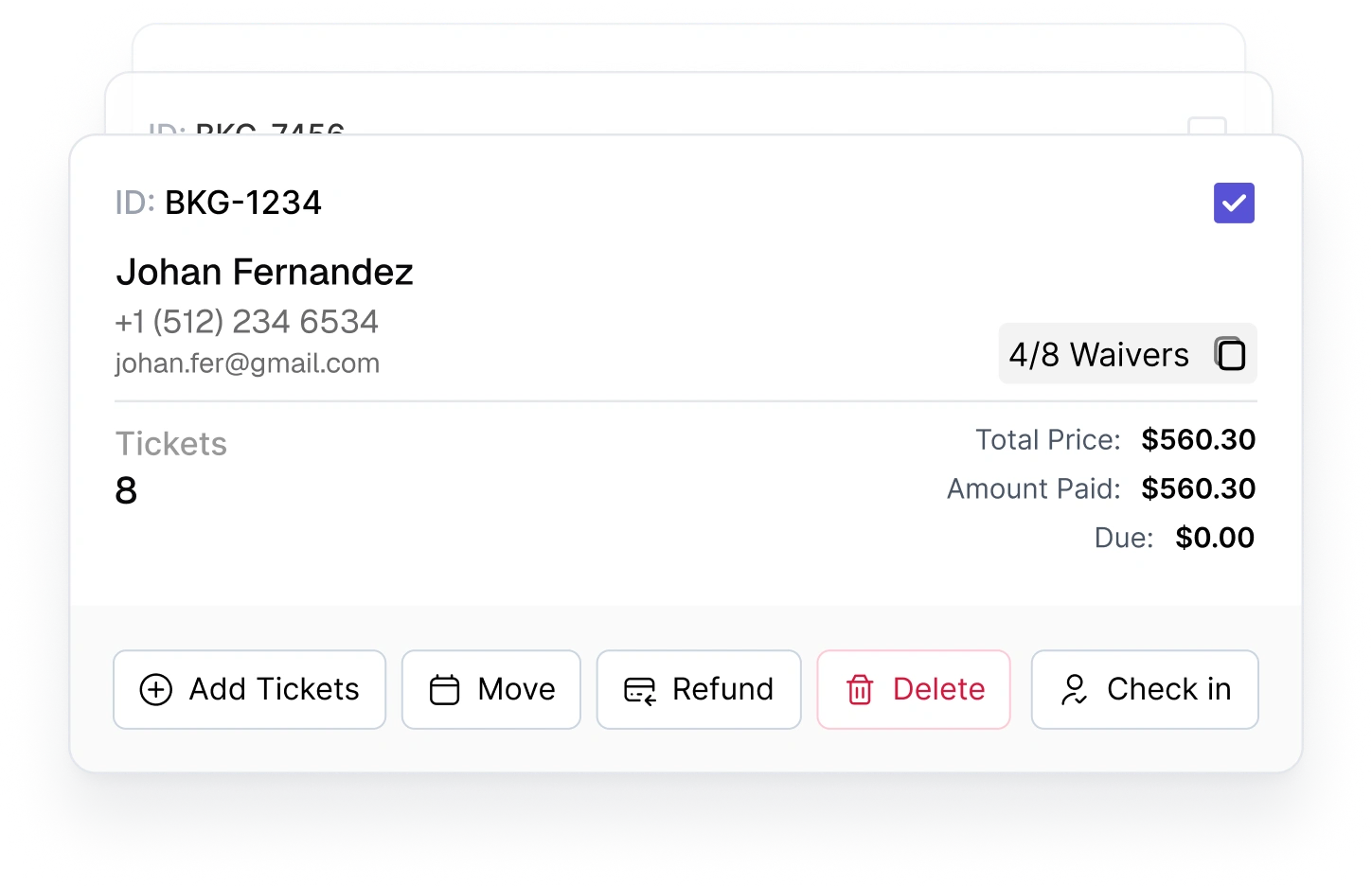Click the customer name Johan Fernandez

click(264, 273)
